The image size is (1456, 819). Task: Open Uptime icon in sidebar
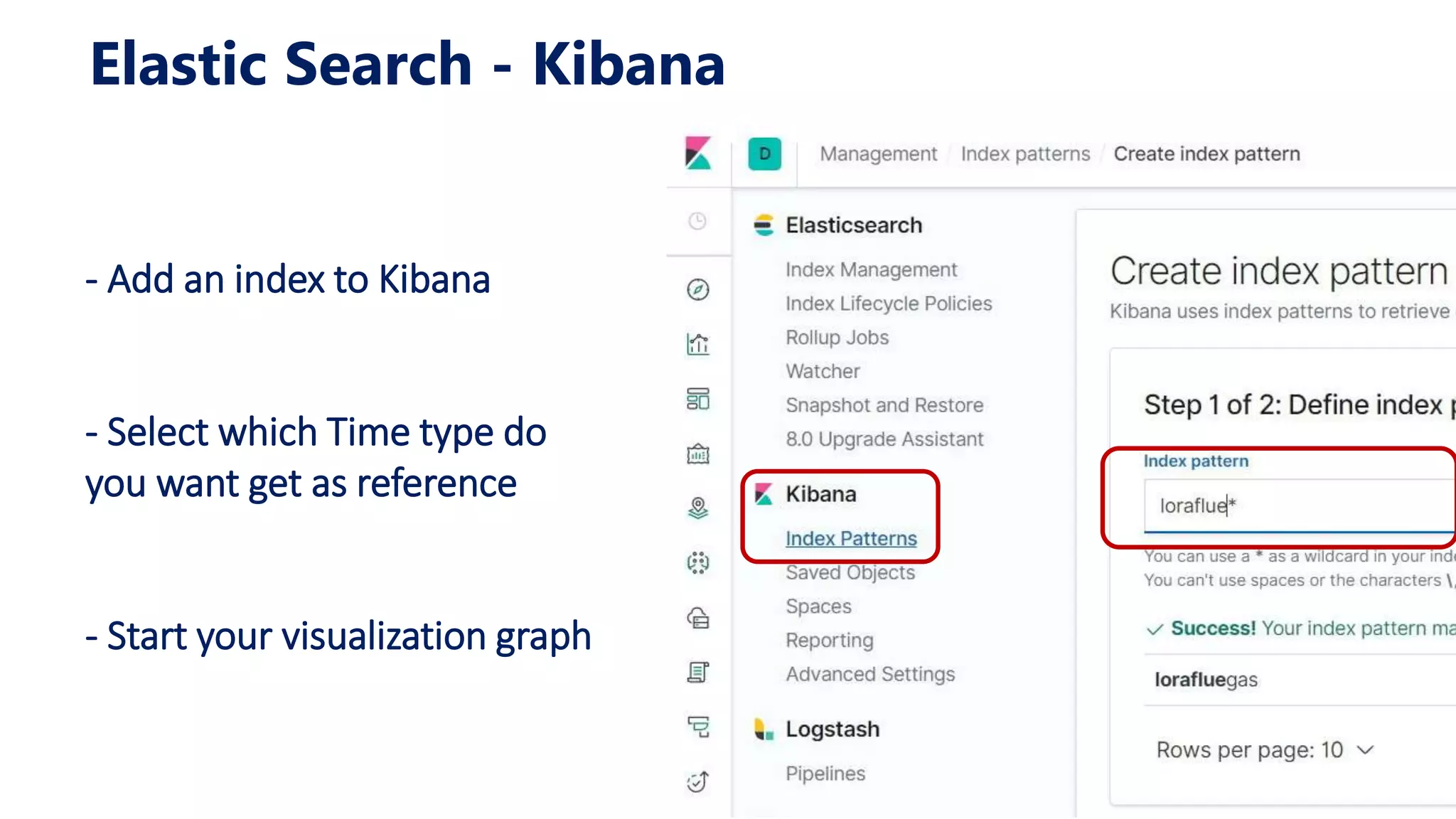click(697, 781)
